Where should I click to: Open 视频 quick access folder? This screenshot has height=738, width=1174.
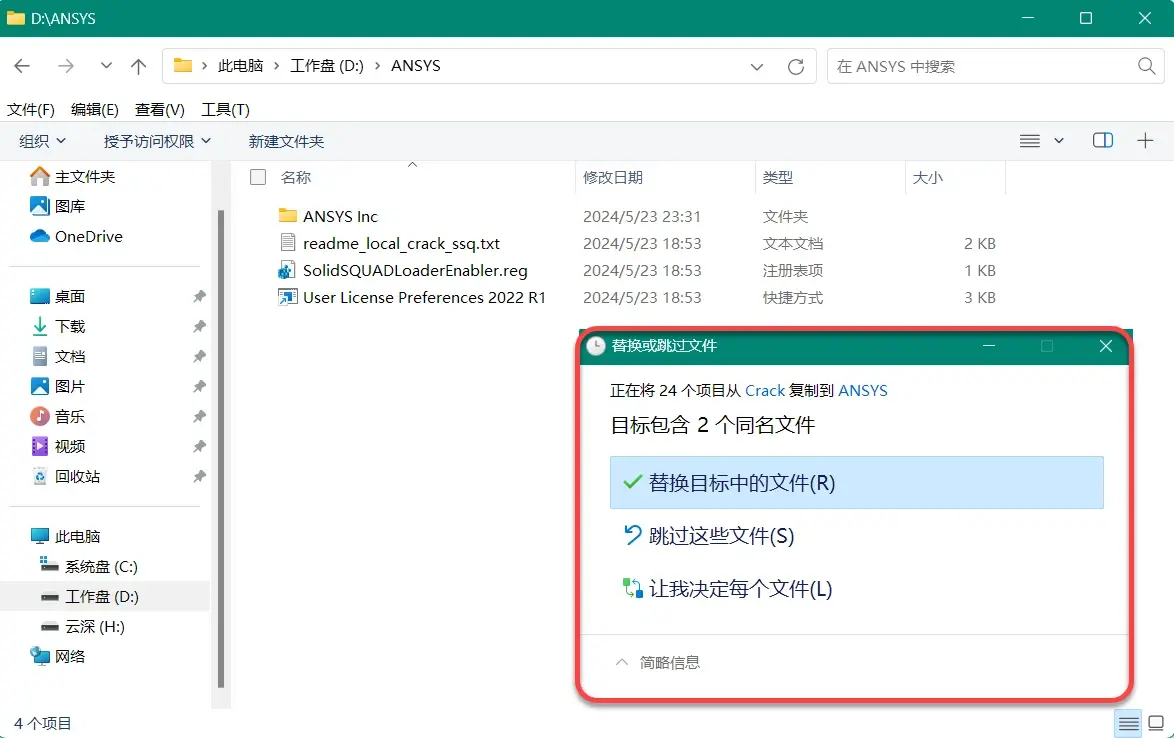coord(57,446)
